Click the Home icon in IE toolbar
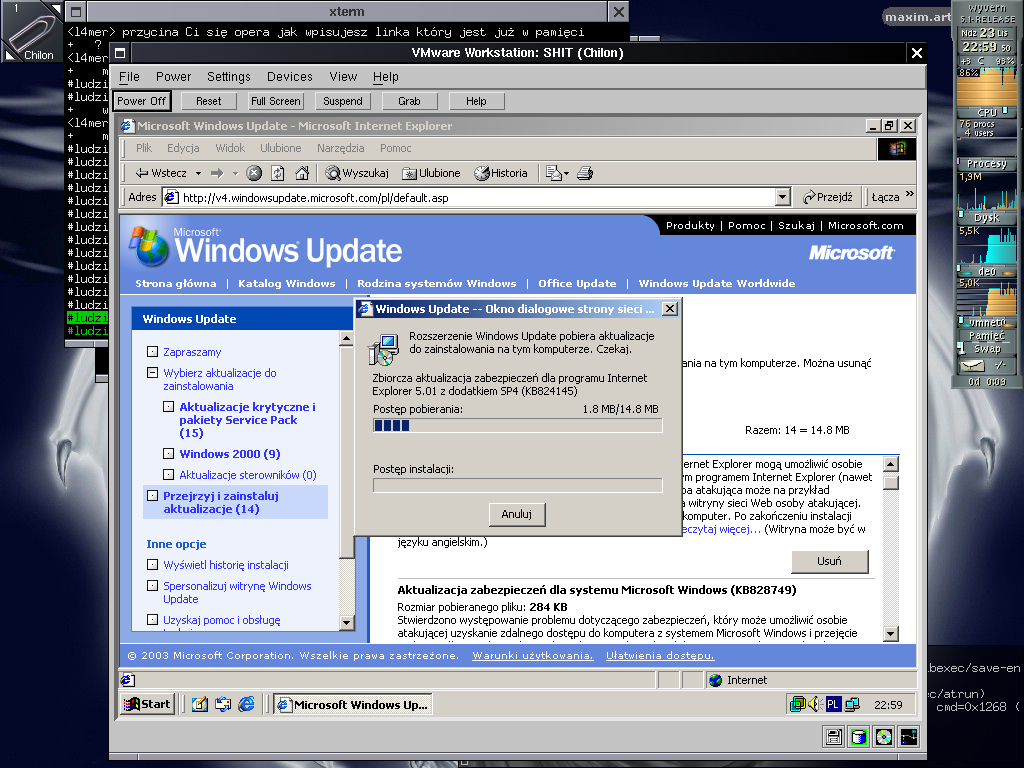The height and width of the screenshot is (768, 1024). click(x=300, y=173)
